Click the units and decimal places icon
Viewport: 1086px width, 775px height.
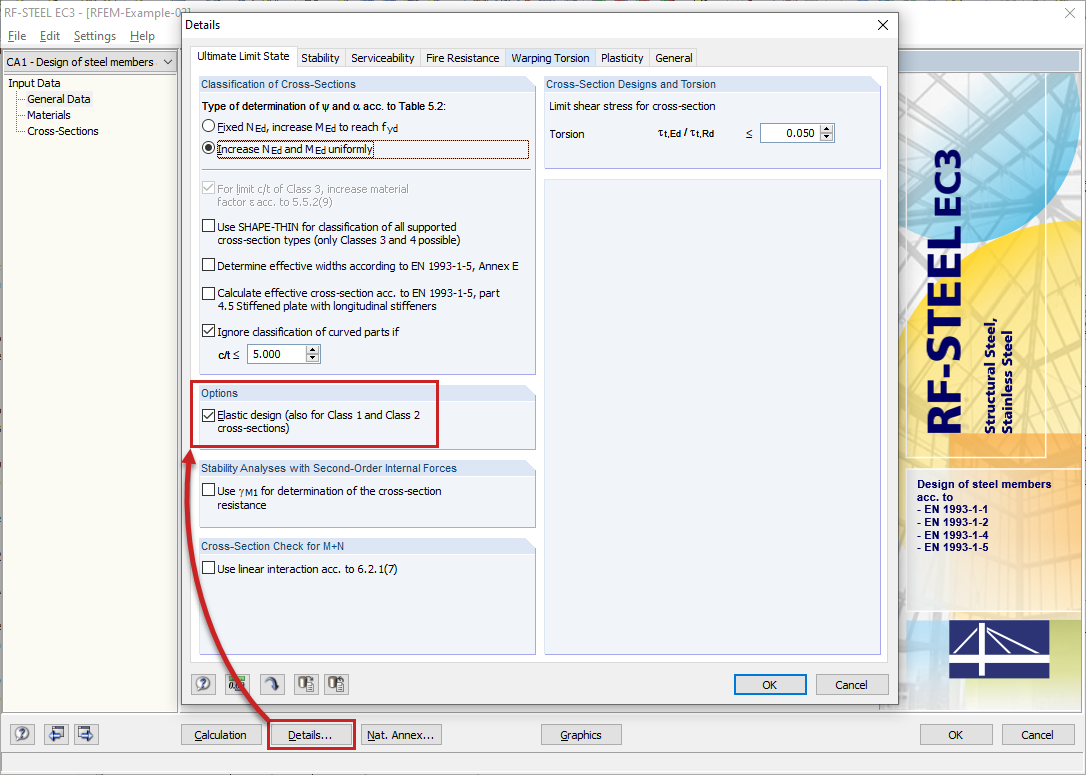tap(236, 684)
